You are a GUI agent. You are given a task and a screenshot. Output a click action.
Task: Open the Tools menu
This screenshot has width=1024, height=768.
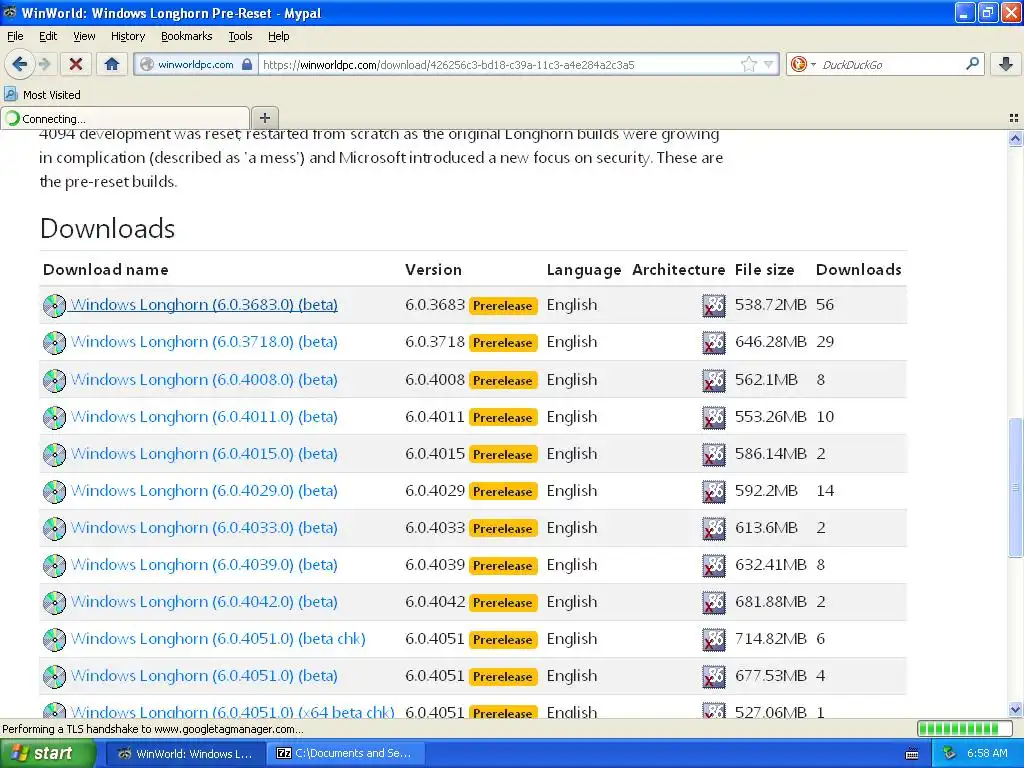(x=240, y=36)
